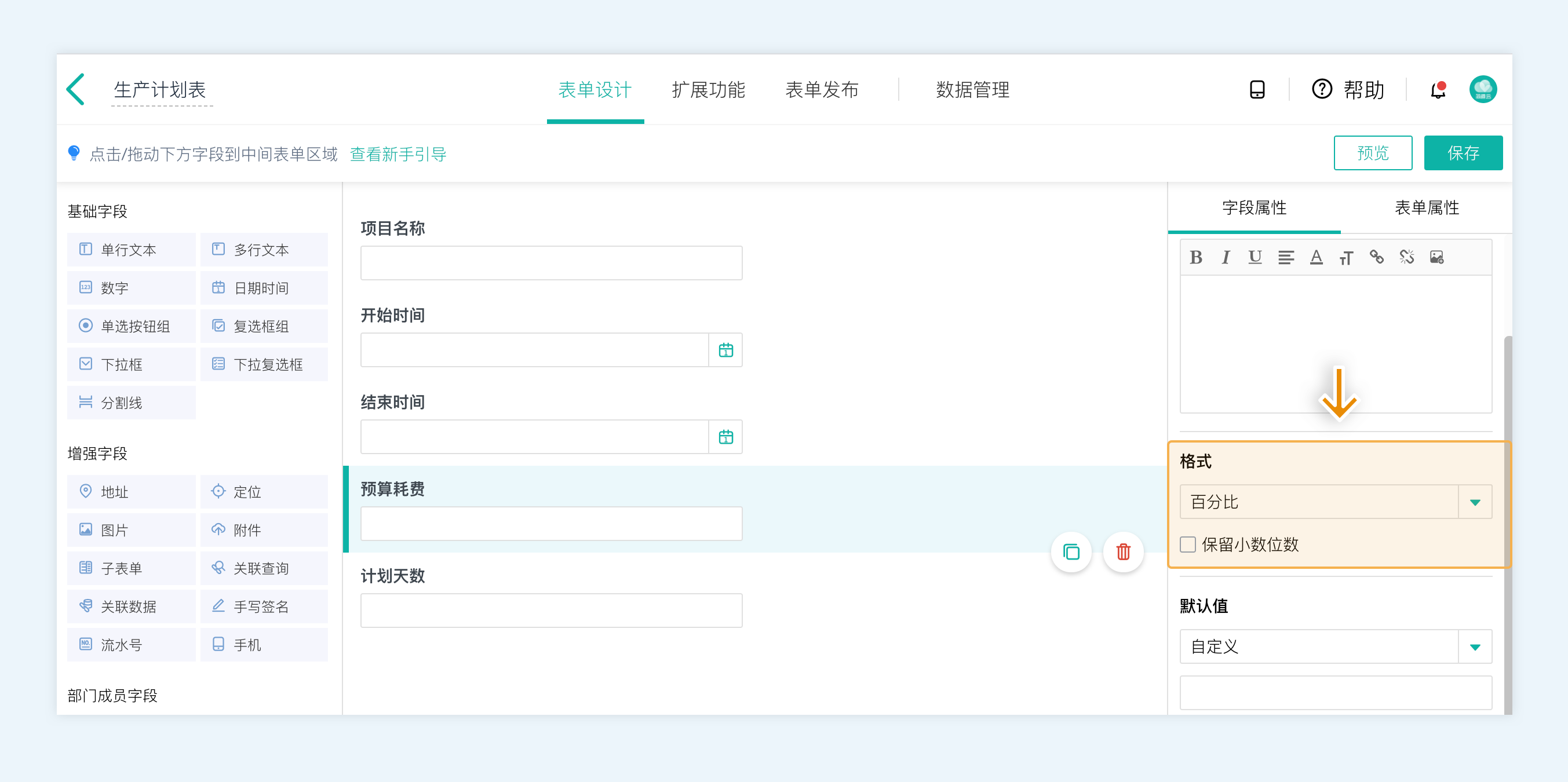Click the insert link icon
Viewport: 1568px width, 782px height.
click(x=1376, y=257)
